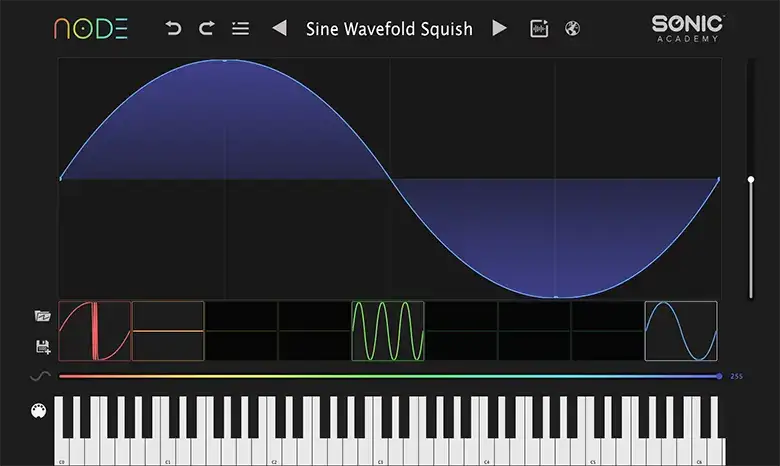Save wavetable with disk plus icon

tap(43, 347)
